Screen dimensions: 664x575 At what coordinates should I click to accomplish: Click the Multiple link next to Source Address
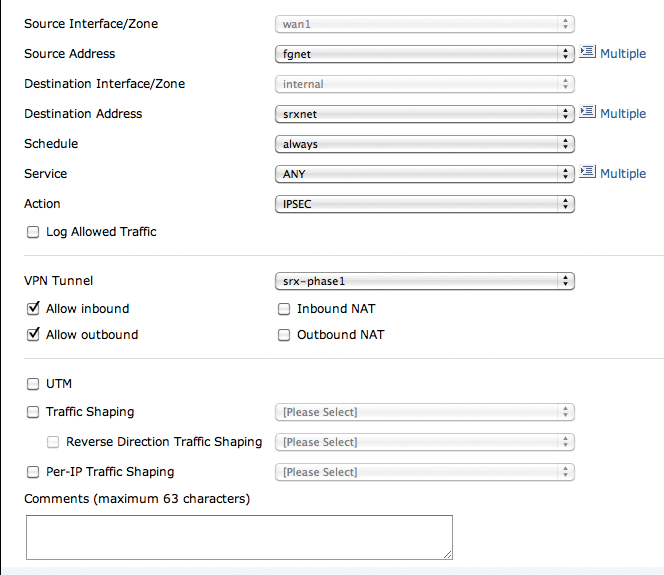pyautogui.click(x=623, y=54)
